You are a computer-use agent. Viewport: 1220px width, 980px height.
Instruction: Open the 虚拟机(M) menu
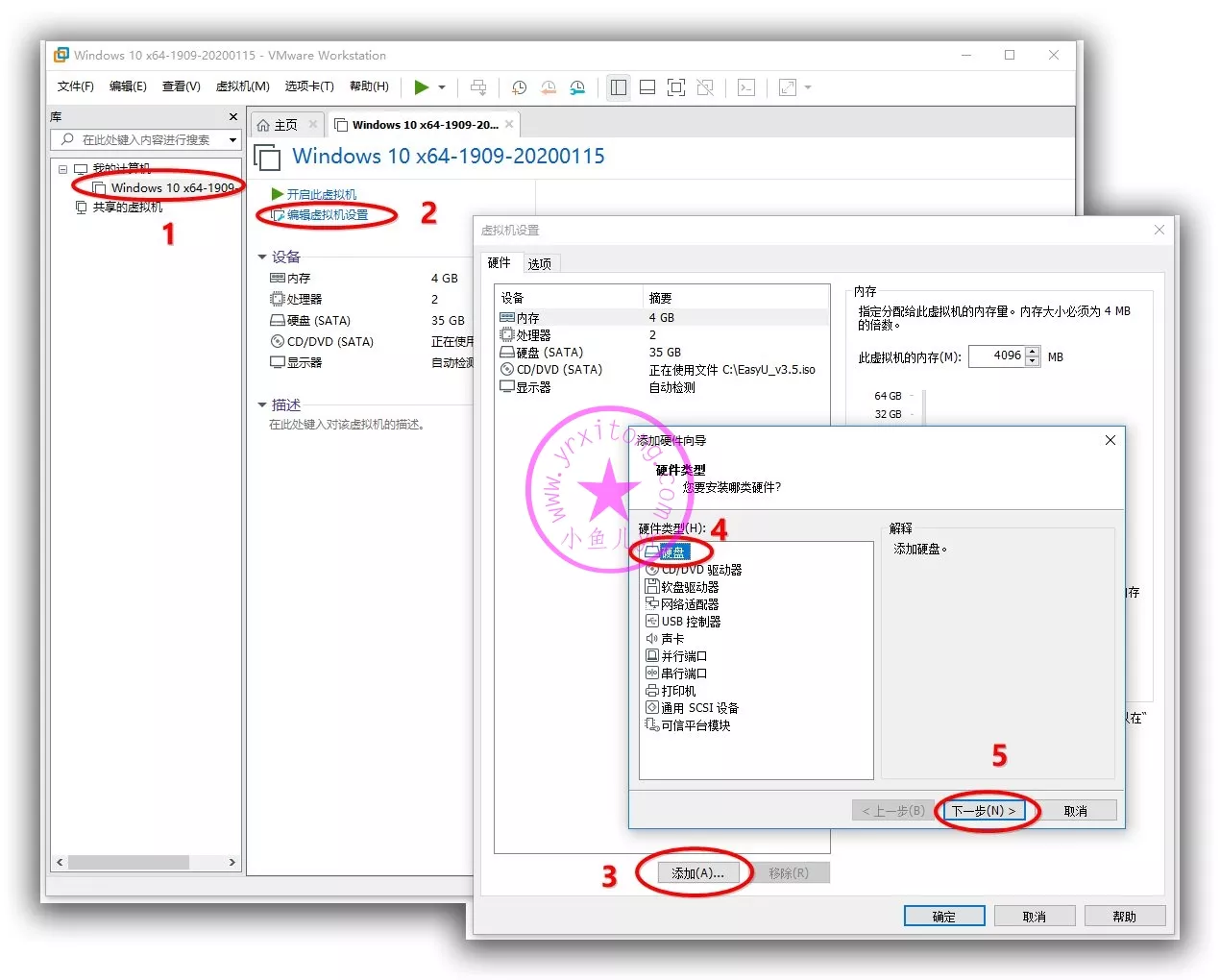pyautogui.click(x=242, y=86)
